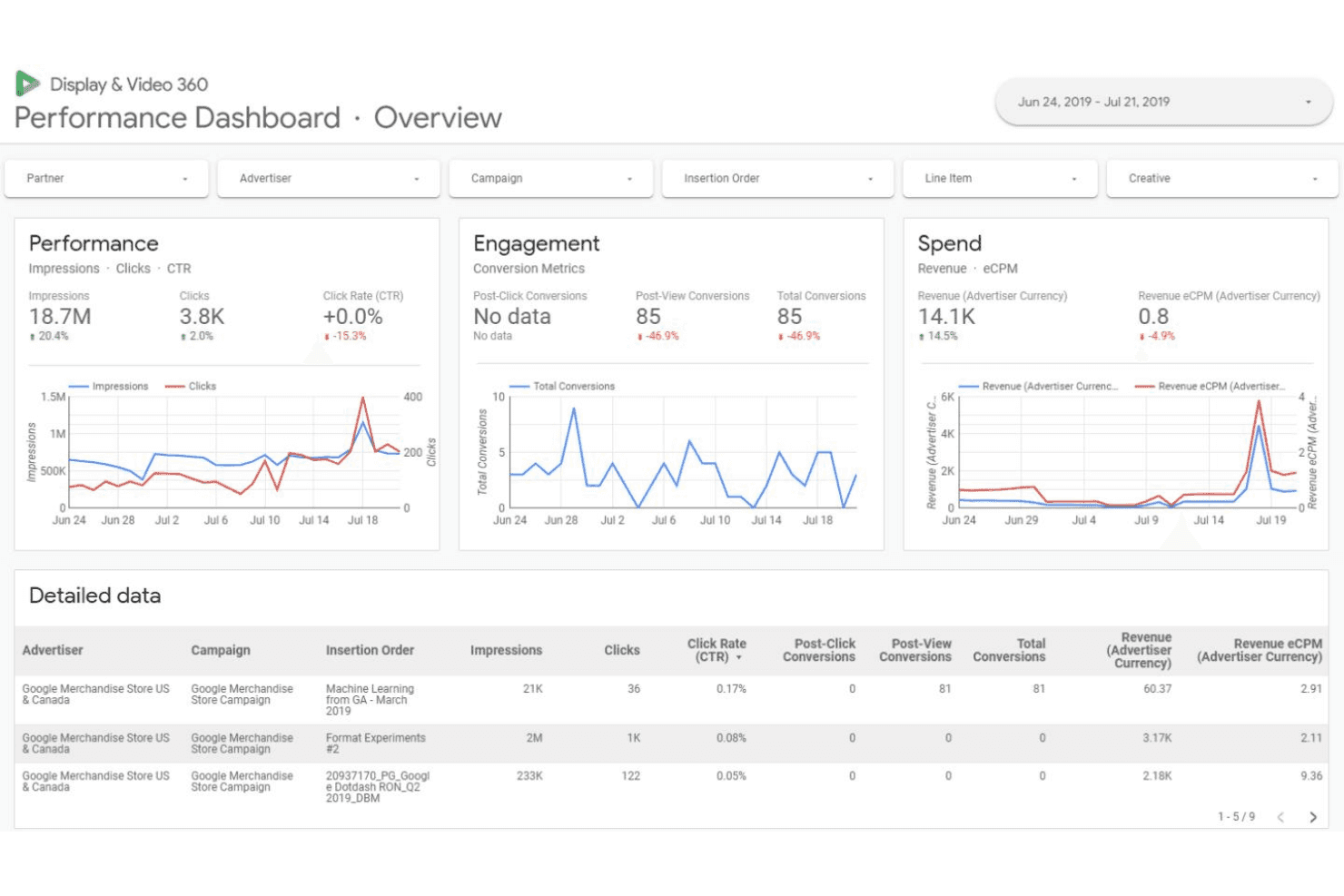This screenshot has width=1344, height=896.
Task: Click the Insertion Order column header
Action: pos(370,650)
